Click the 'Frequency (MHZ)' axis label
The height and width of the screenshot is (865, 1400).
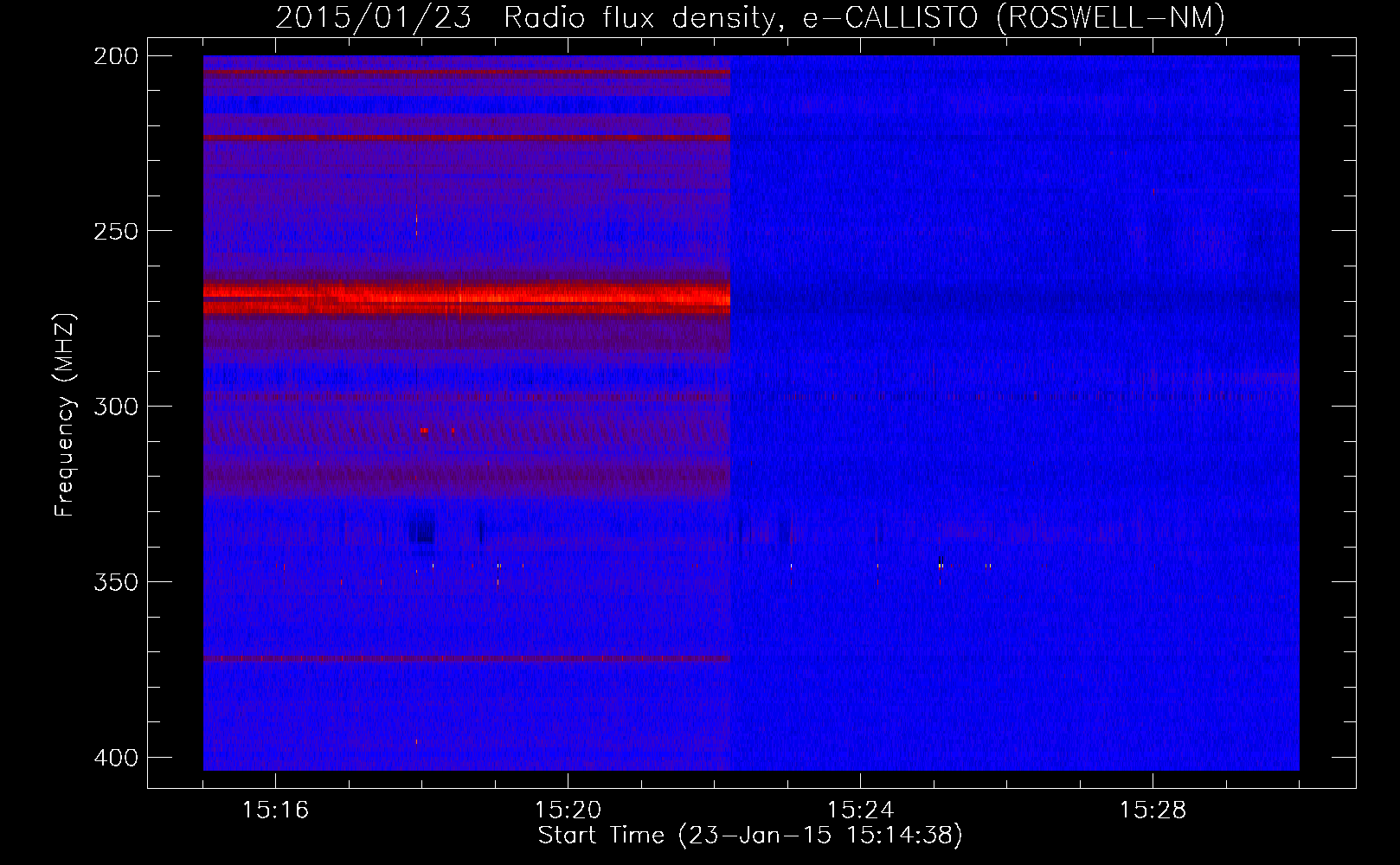(65, 415)
